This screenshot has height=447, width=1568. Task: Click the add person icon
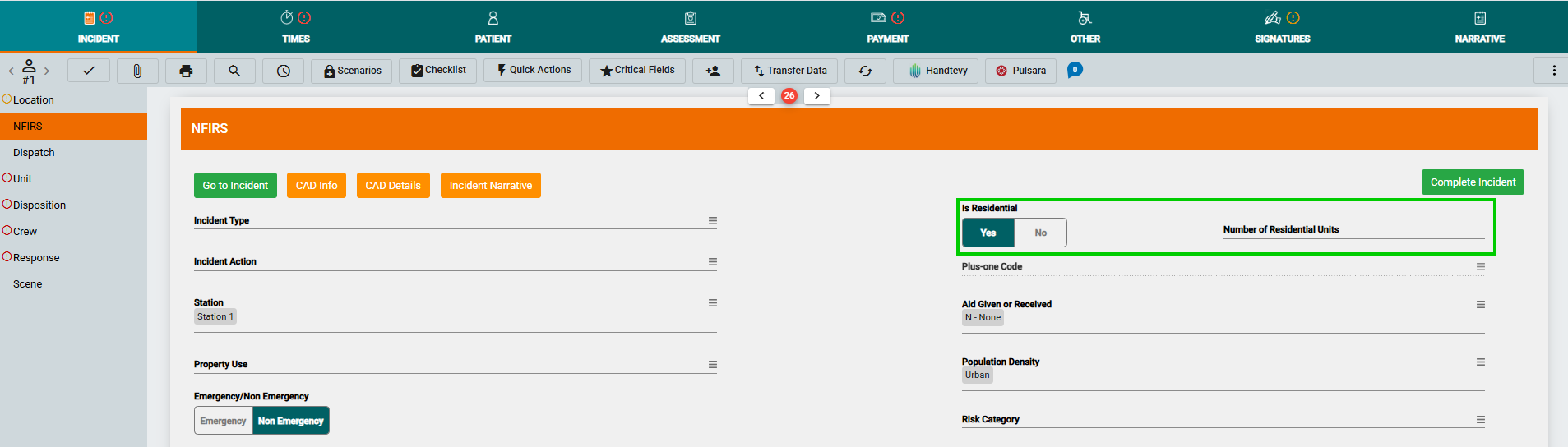click(713, 71)
